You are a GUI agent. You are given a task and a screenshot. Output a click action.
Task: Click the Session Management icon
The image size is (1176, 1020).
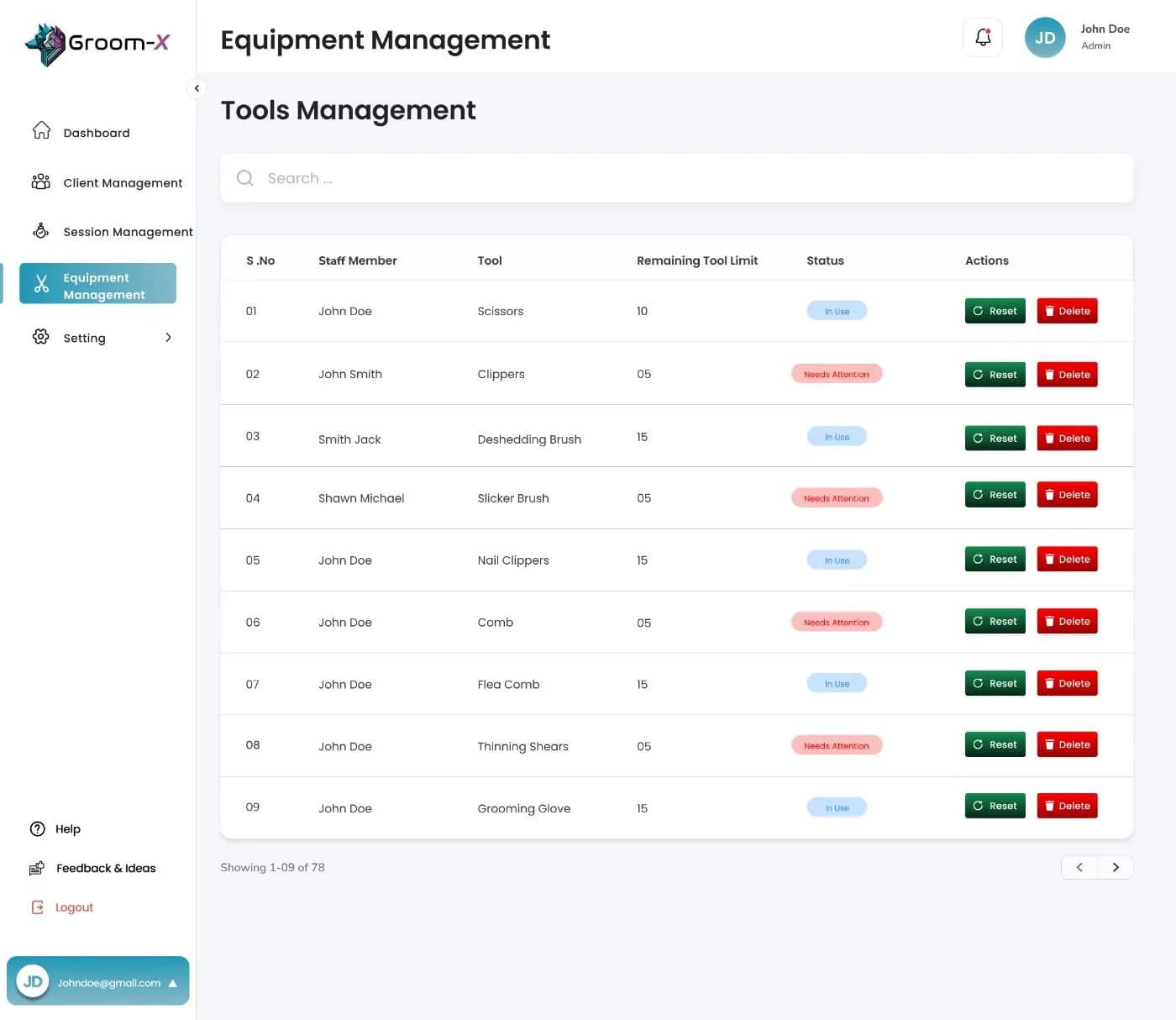point(40,230)
